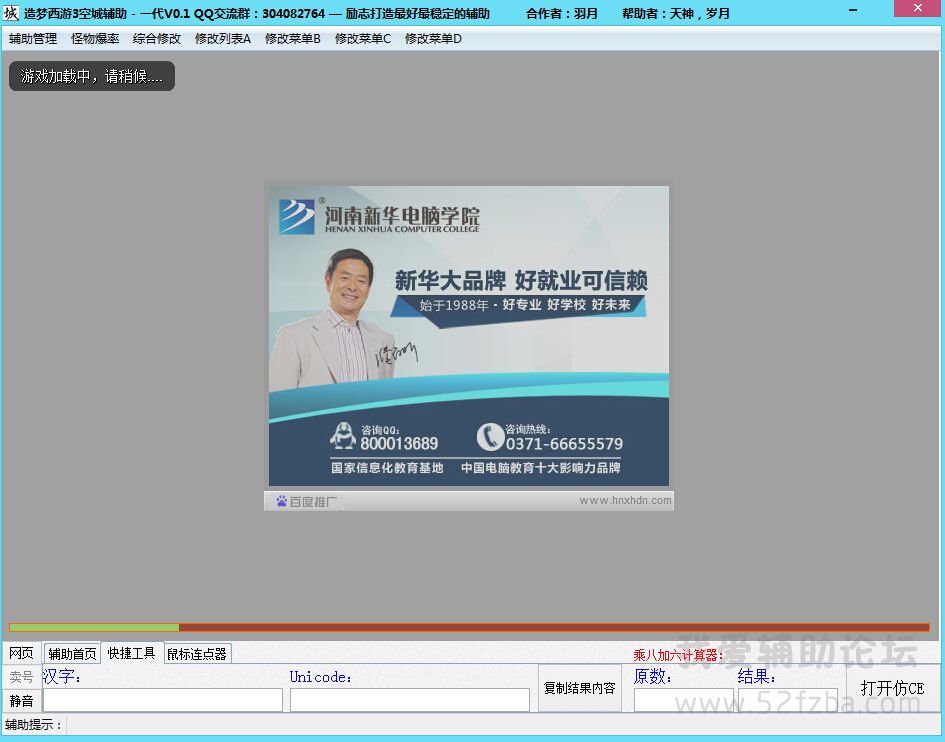The width and height of the screenshot is (945, 742).
Task: Click the app icon in the title bar
Action: pyautogui.click(x=11, y=12)
